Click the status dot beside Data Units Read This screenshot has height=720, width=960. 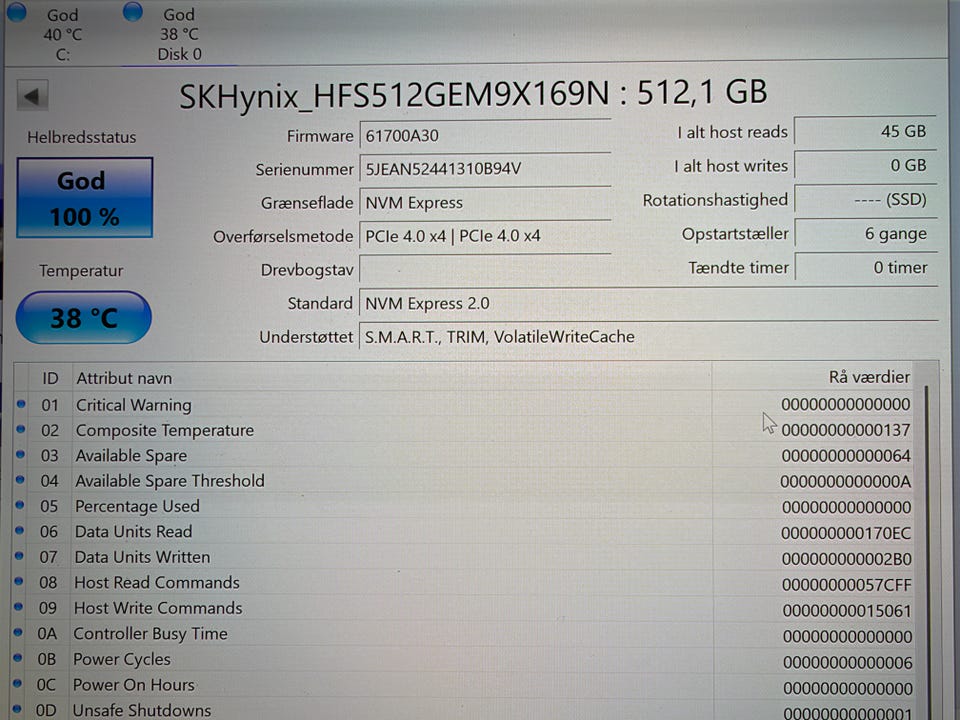(x=19, y=531)
